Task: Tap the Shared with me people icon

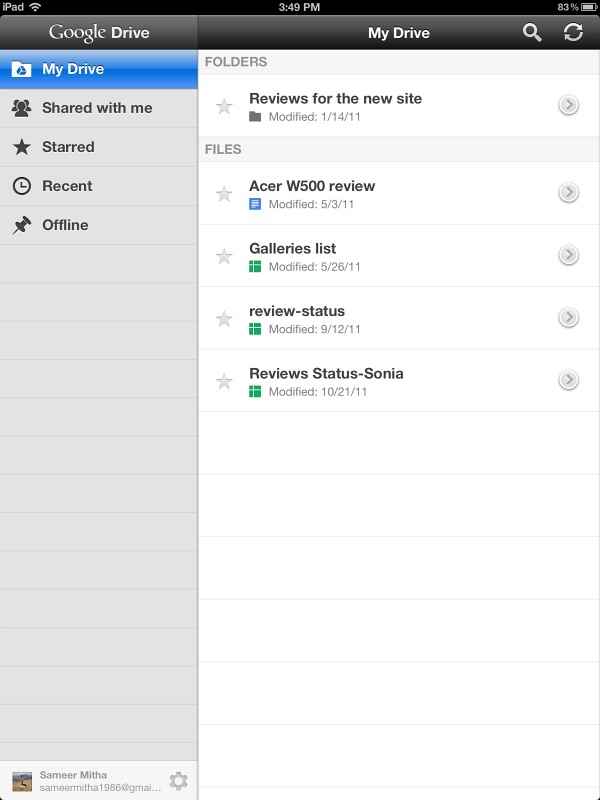Action: [21, 108]
